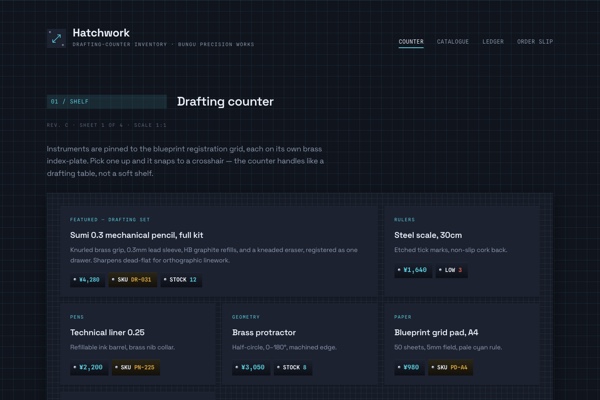This screenshot has width=600, height=400.
Task: Go to the Ledger tab
Action: (493, 41)
